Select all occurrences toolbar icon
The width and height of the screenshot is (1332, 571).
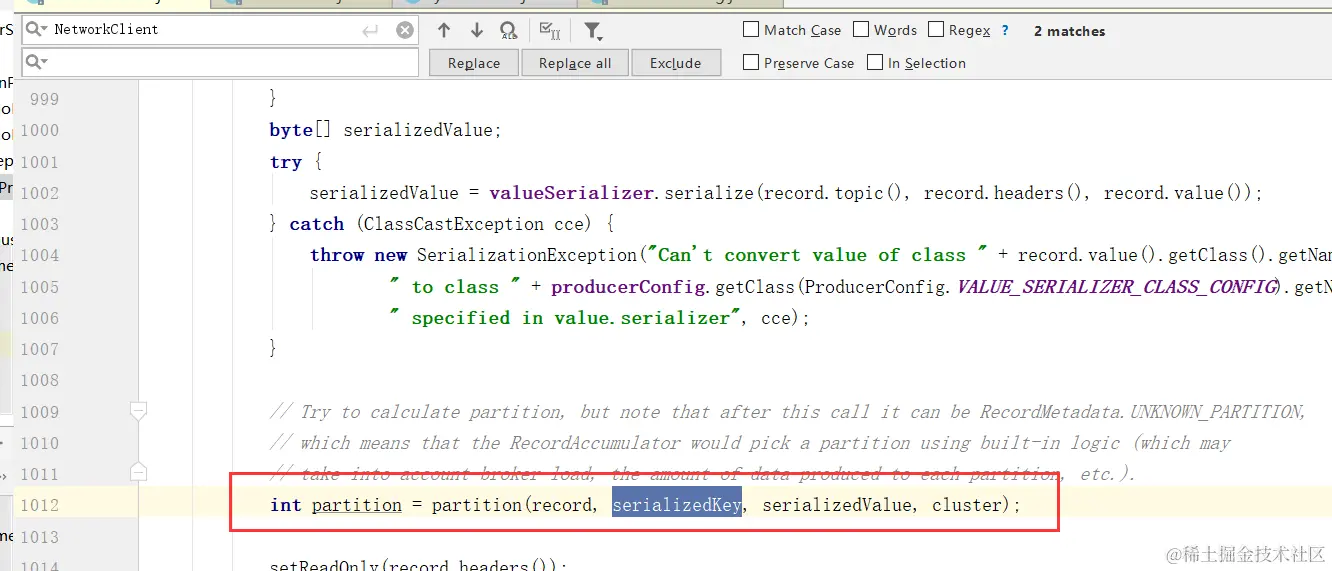pos(549,31)
